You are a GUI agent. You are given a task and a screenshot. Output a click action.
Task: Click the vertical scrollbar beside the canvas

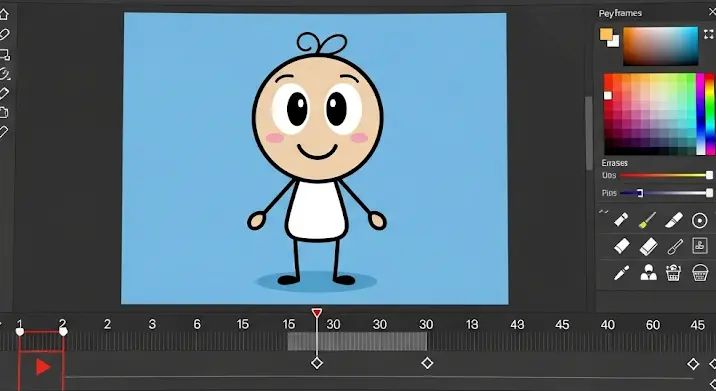589,133
